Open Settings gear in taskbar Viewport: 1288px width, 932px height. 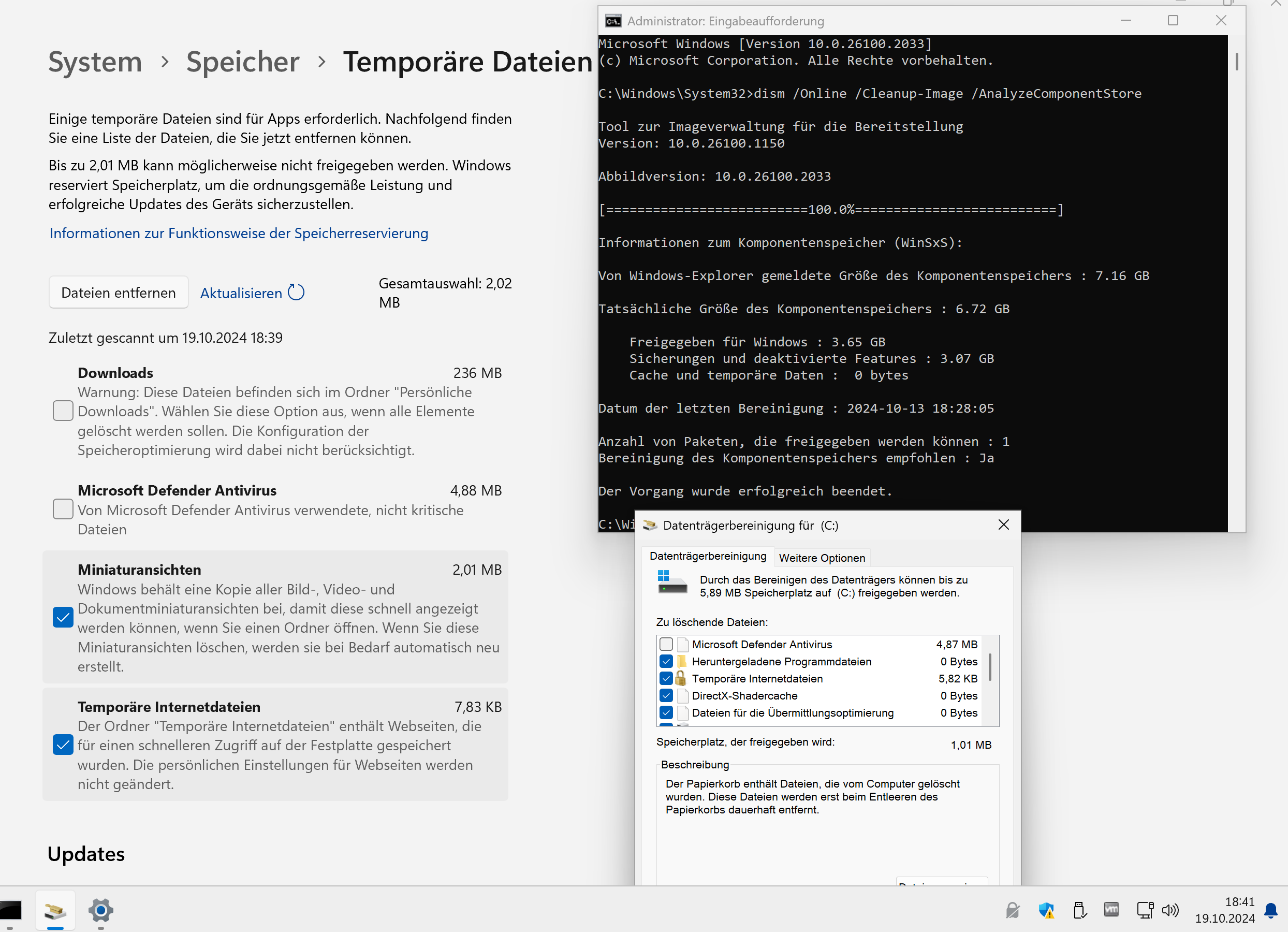coord(100,910)
